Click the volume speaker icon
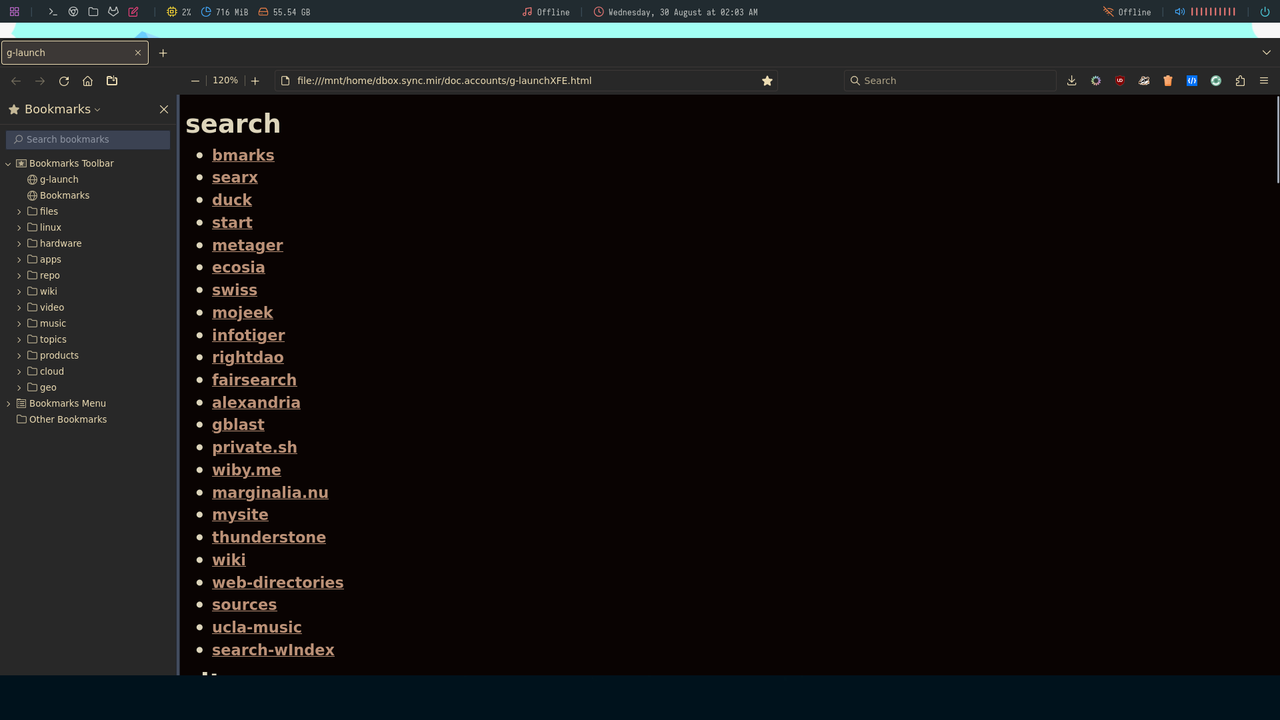Viewport: 1280px width, 720px height. point(1180,12)
